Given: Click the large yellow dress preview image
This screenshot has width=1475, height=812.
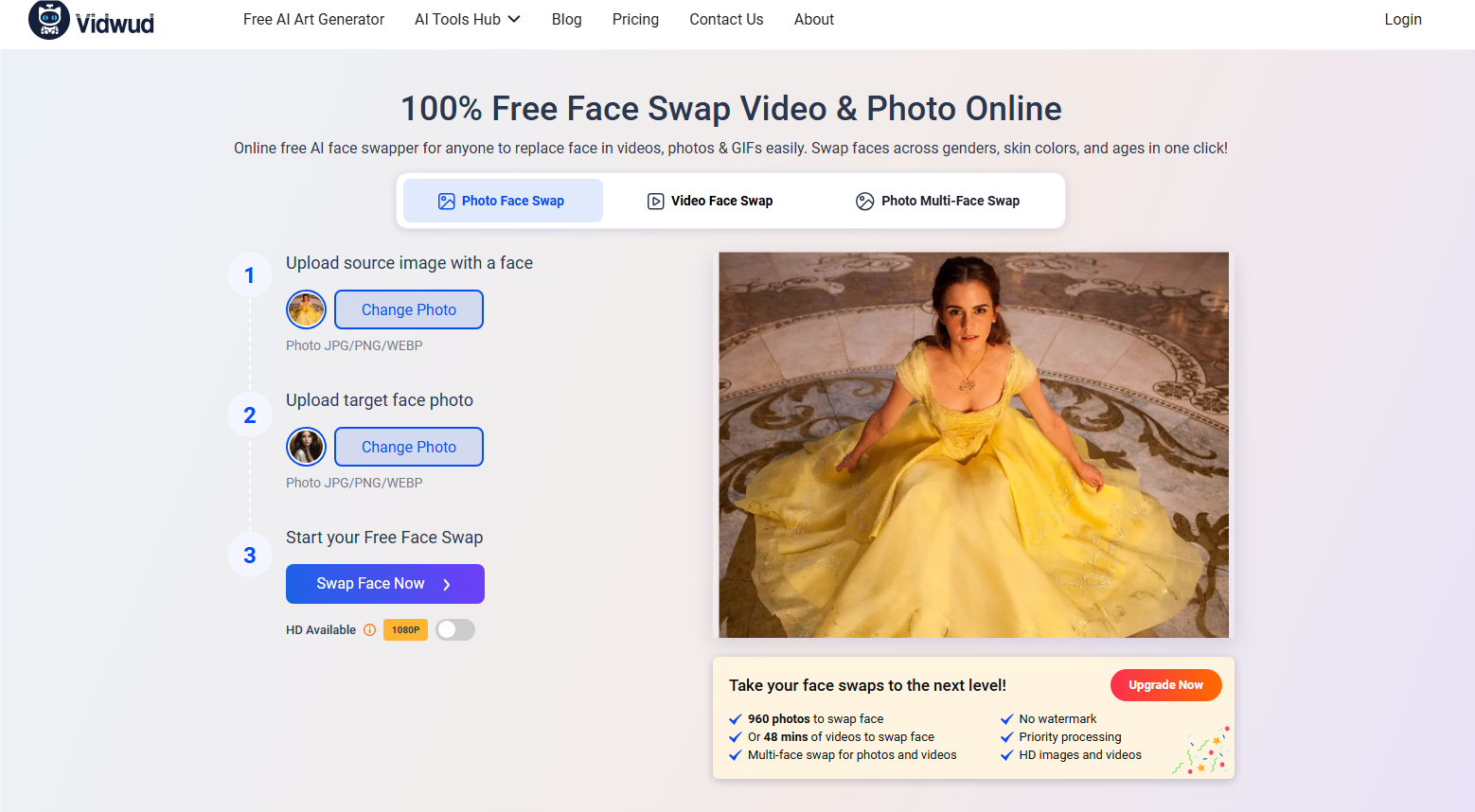Looking at the screenshot, I should point(973,445).
